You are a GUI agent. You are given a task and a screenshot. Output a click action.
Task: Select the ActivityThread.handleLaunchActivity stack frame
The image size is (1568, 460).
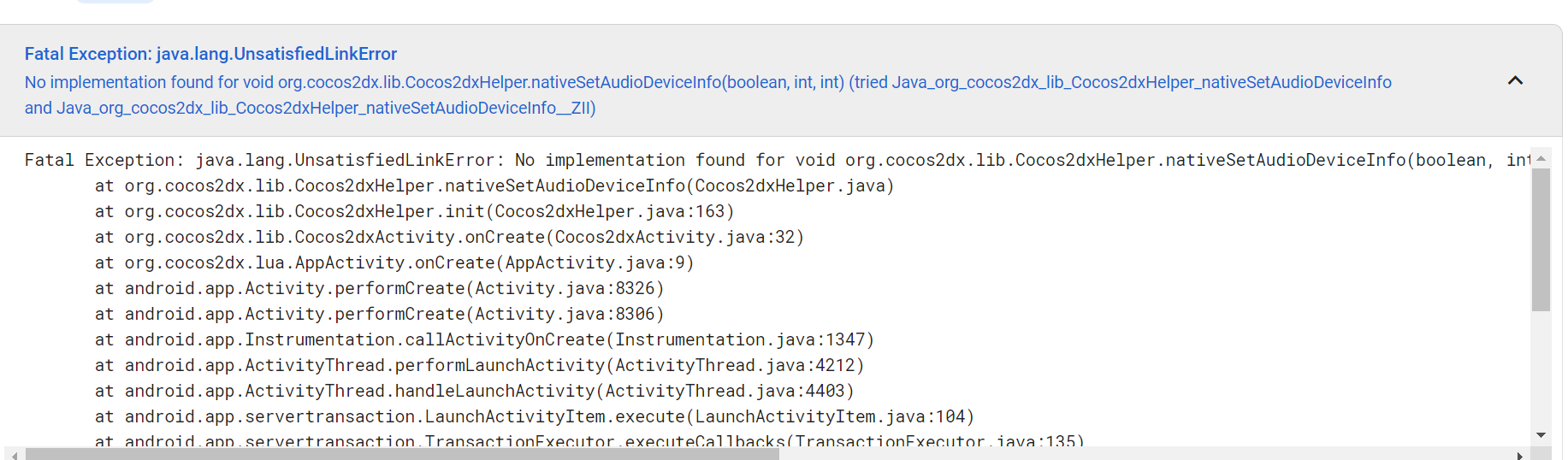474,391
